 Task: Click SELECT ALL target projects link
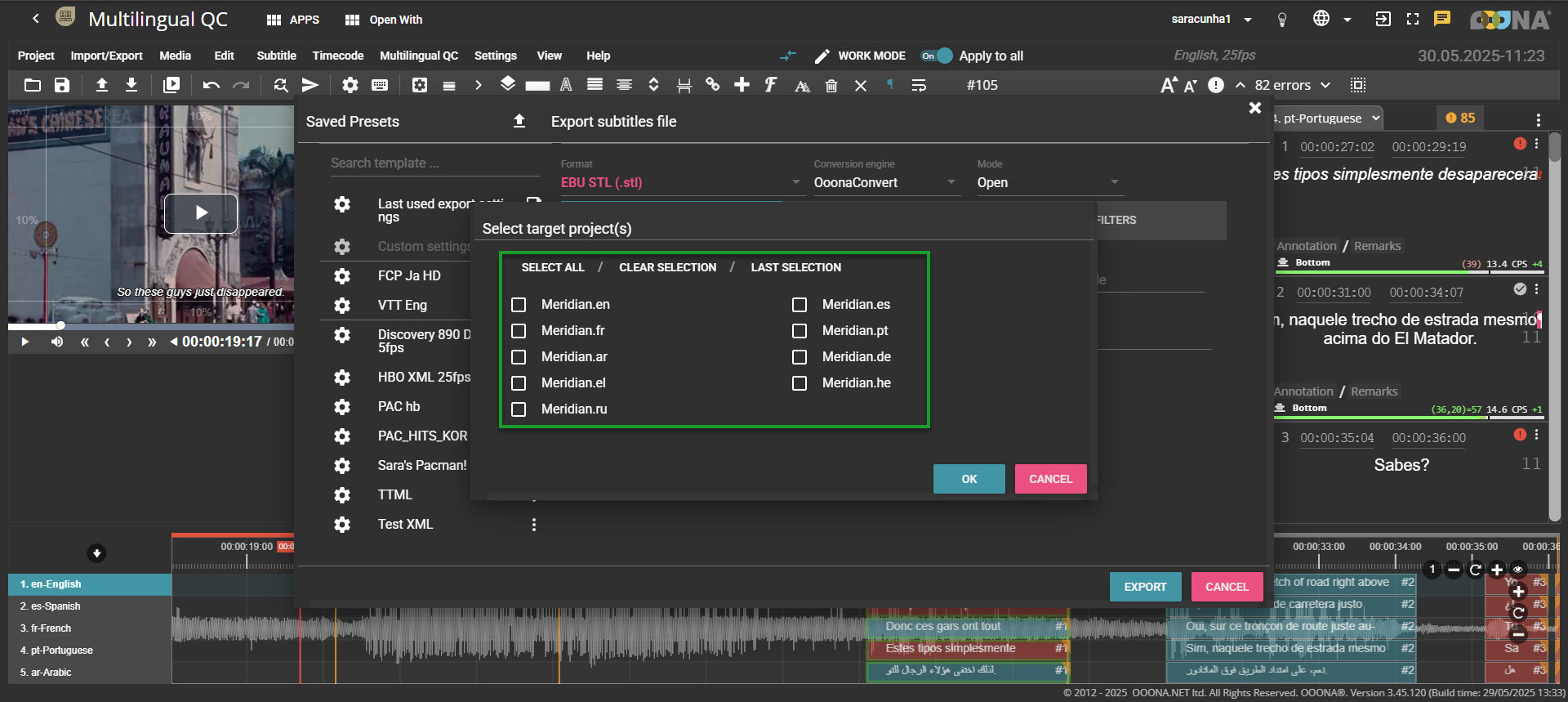click(553, 267)
